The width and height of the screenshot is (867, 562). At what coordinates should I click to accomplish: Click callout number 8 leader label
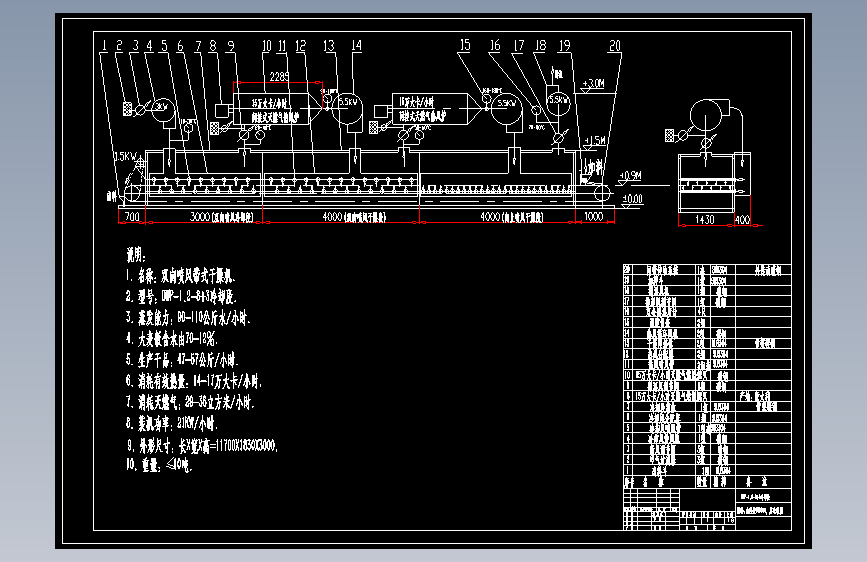point(213,45)
